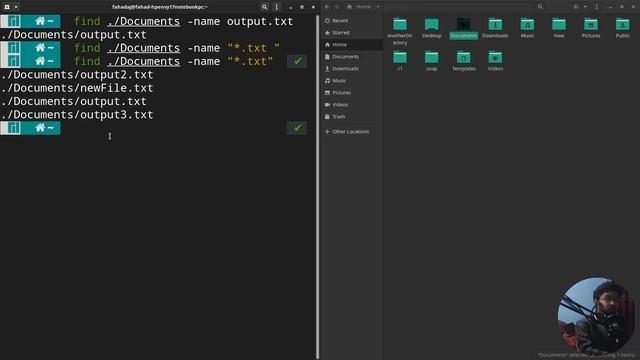This screenshot has width=640, height=360.
Task: Select the Downloads folder icon
Action: tap(495, 24)
